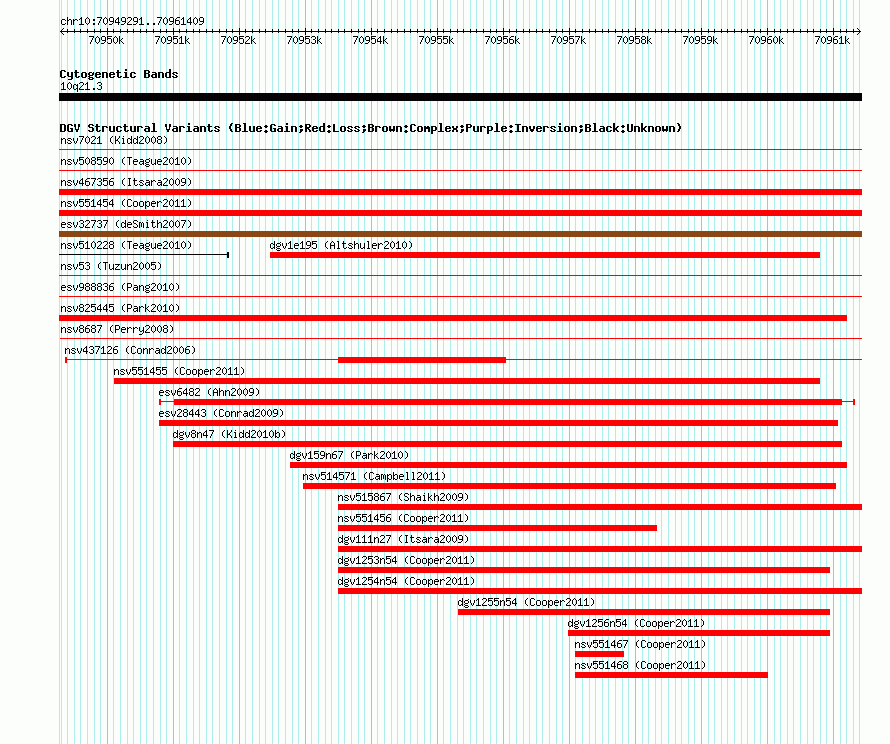890x744 pixels.
Task: Click nsv551467 (Cooper2011) label
Action: (x=640, y=644)
